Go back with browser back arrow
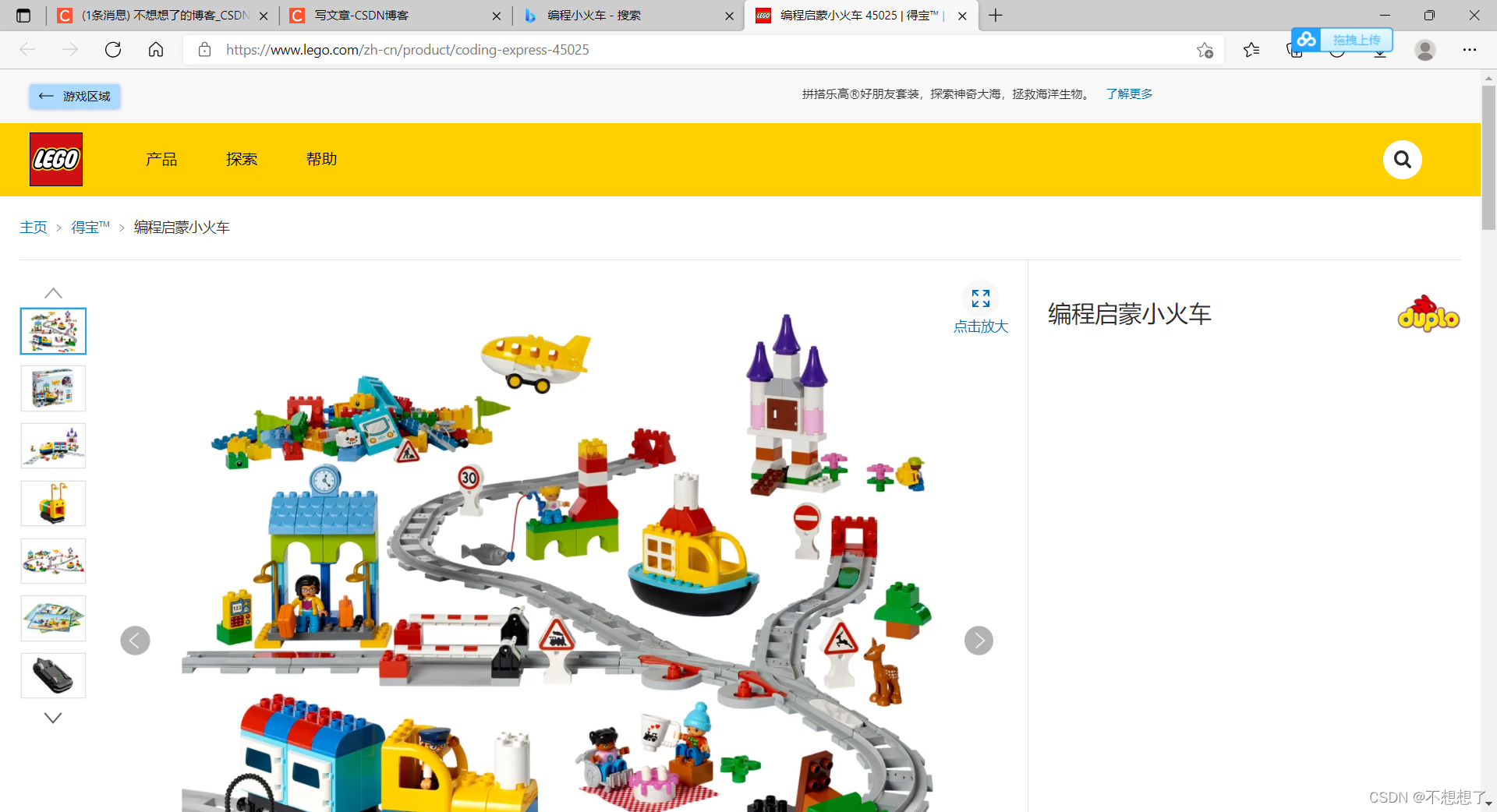1497x812 pixels. (27, 50)
